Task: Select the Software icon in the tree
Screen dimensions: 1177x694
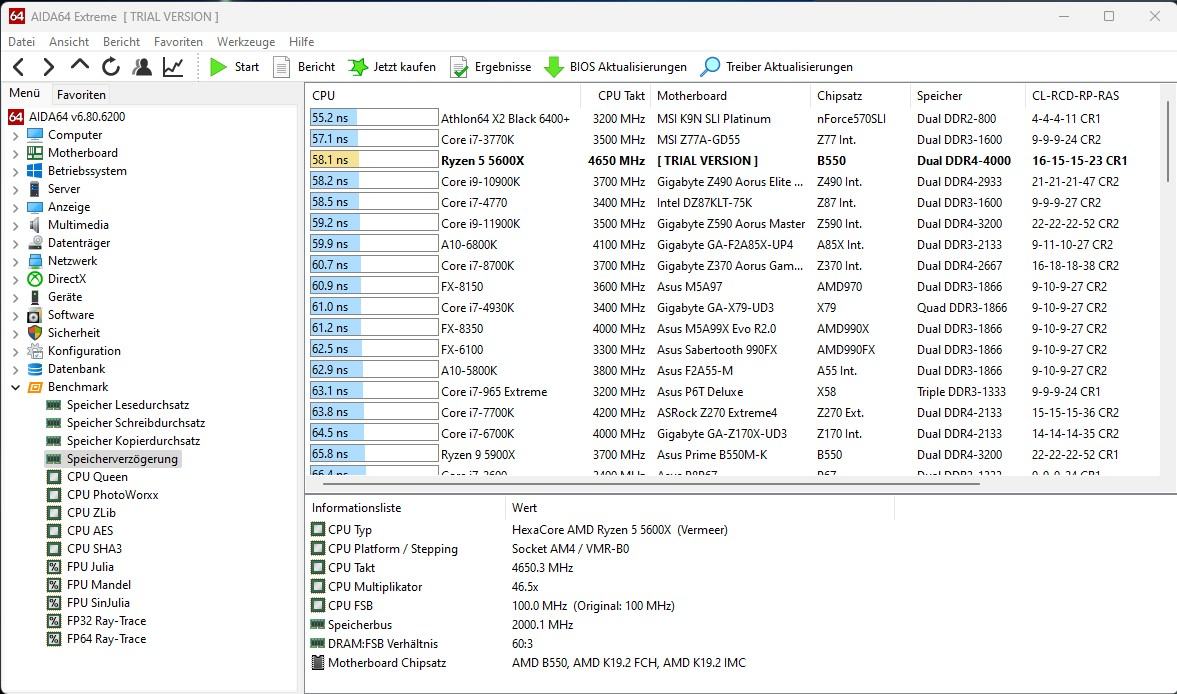Action: [x=35, y=315]
